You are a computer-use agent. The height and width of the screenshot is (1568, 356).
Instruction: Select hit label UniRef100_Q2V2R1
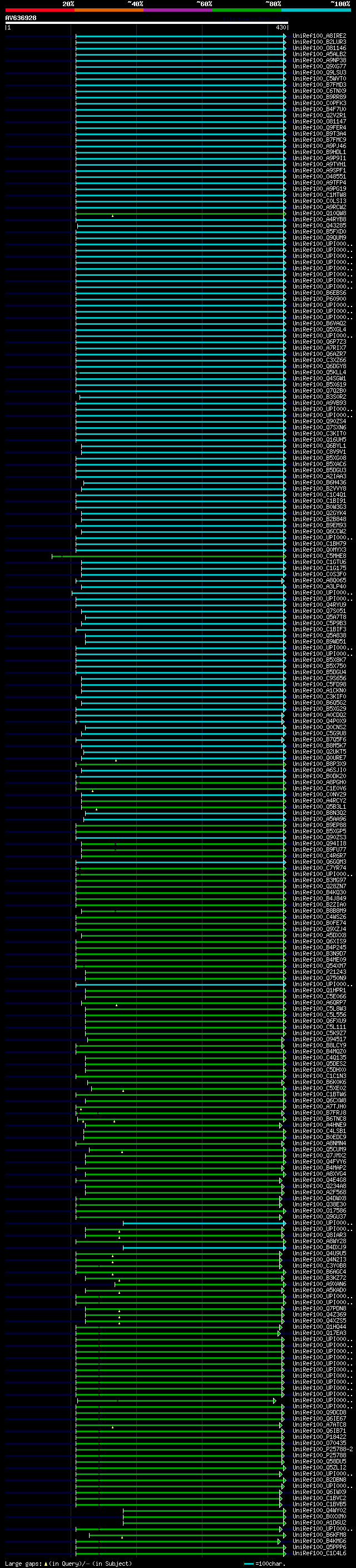click(x=319, y=115)
